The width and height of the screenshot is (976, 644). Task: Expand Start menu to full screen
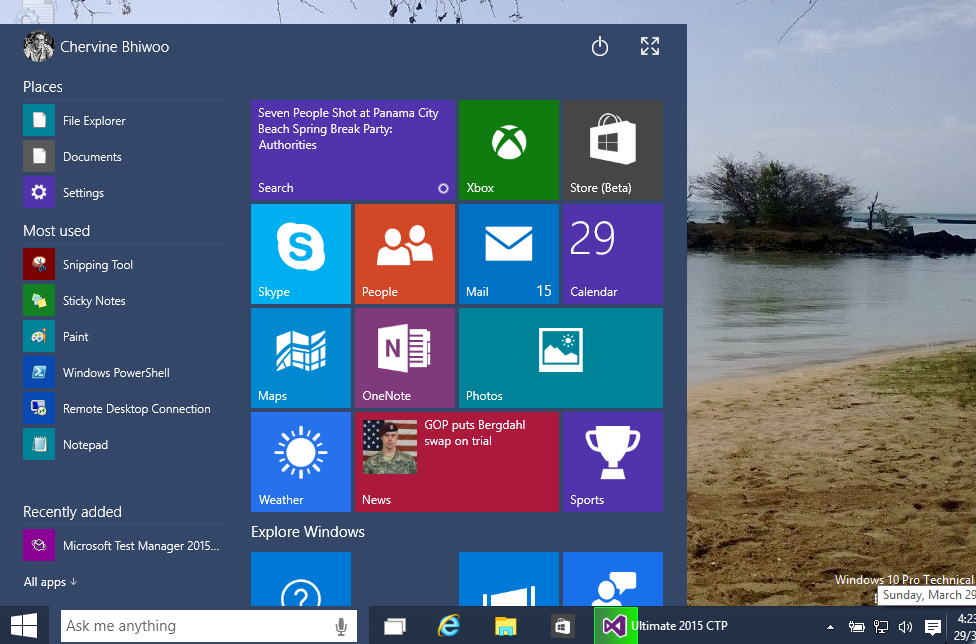click(x=650, y=46)
